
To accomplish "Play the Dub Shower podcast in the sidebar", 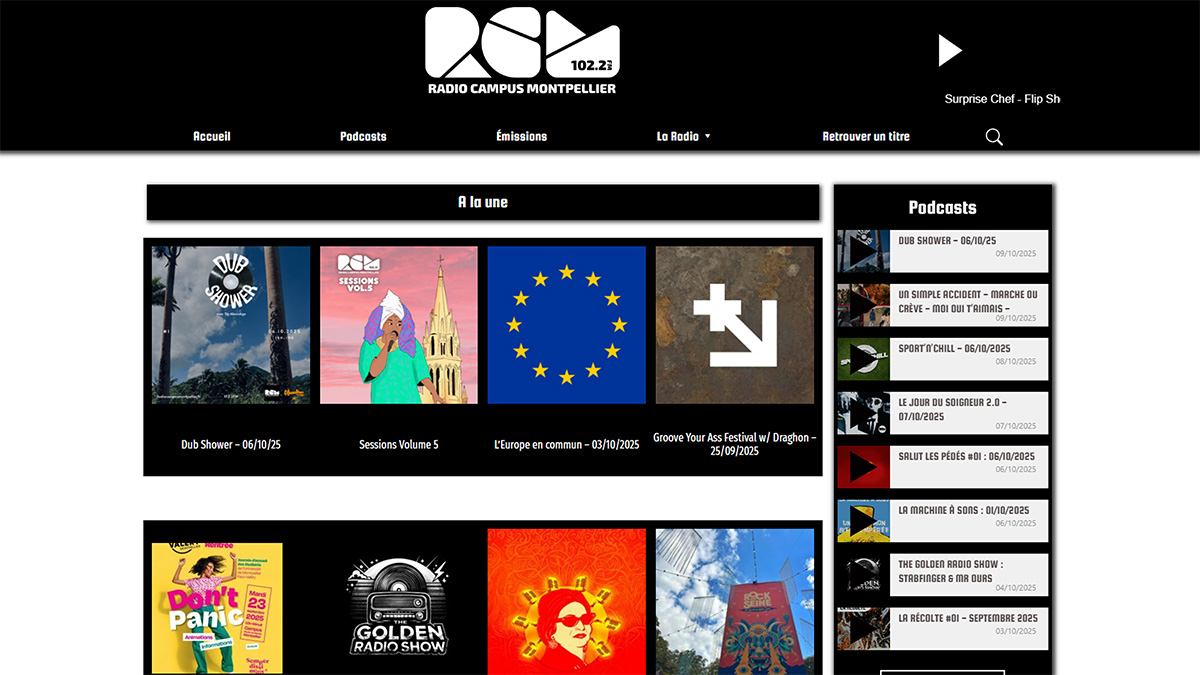I will click(x=862, y=251).
